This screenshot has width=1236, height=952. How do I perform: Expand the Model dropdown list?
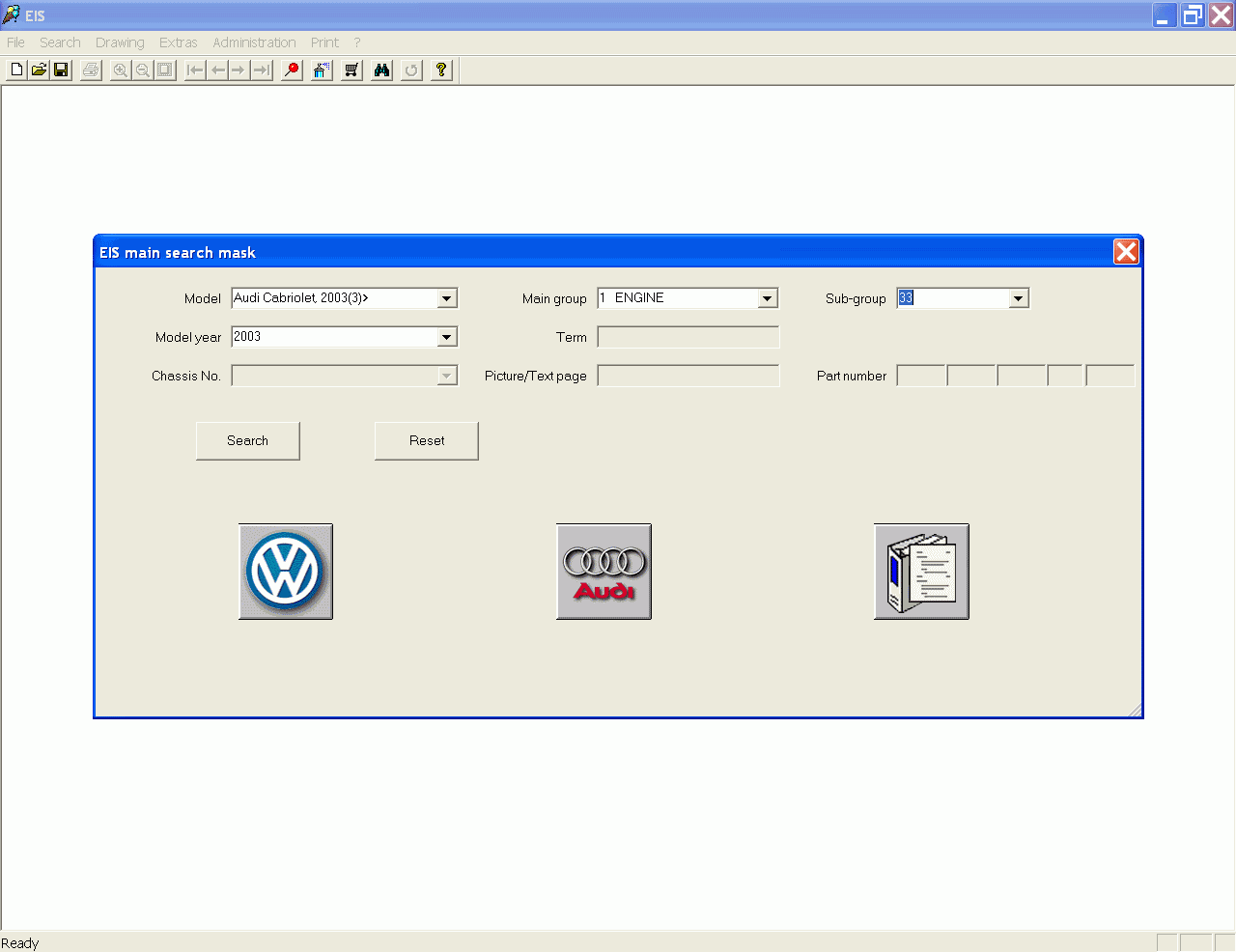tap(446, 298)
